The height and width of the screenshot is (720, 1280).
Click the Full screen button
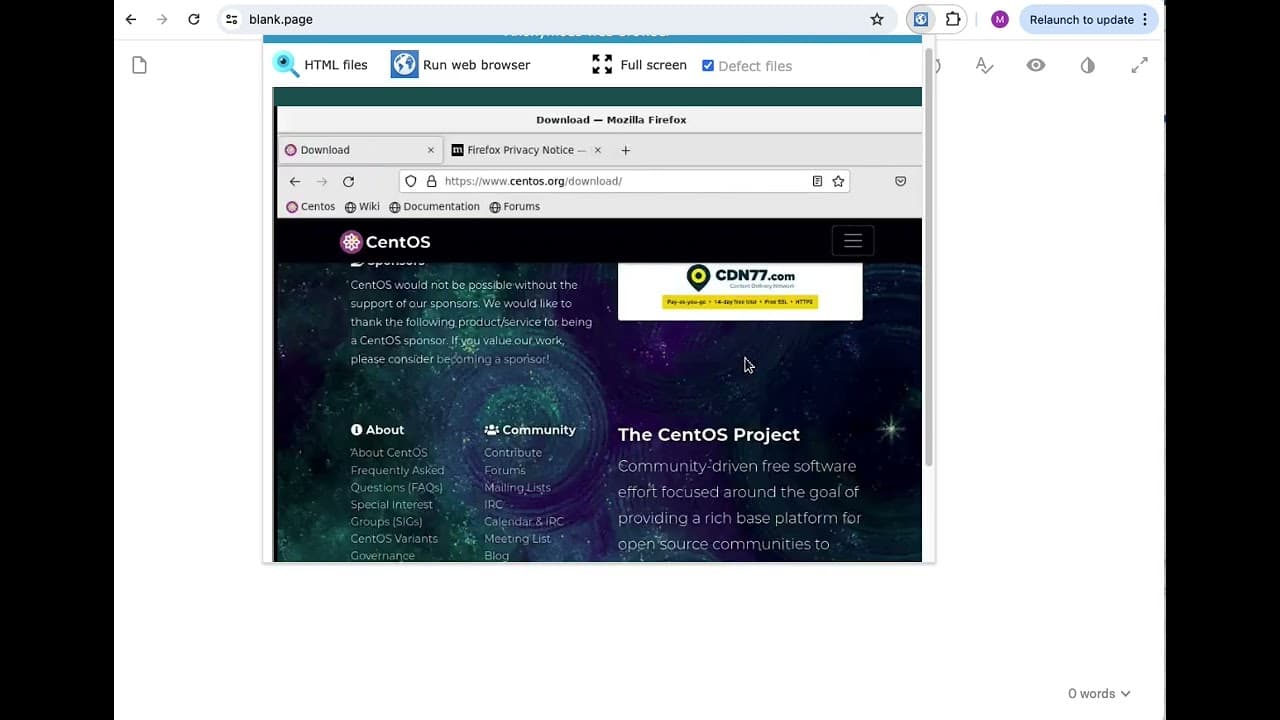point(639,65)
